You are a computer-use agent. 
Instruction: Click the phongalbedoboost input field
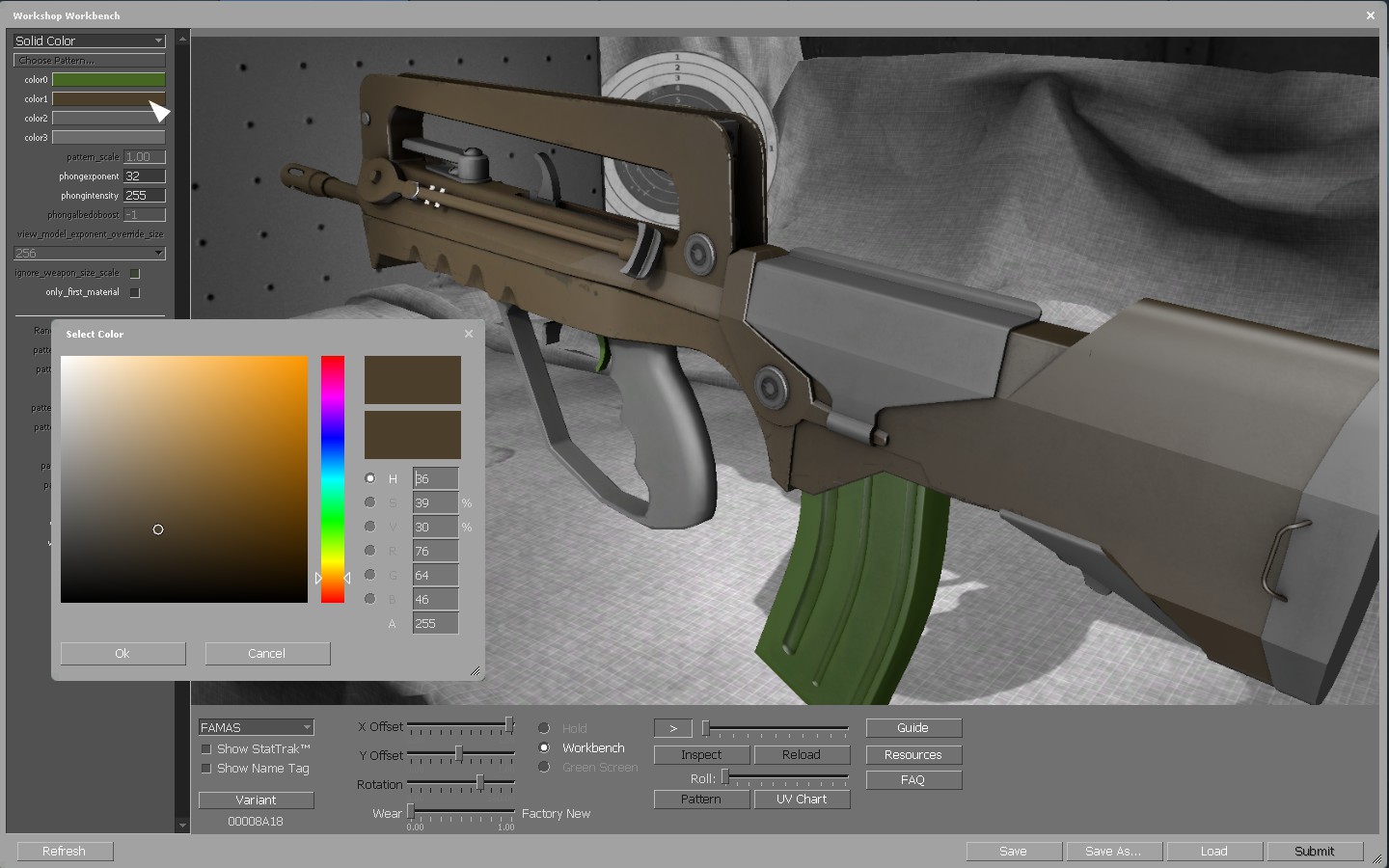(x=145, y=214)
